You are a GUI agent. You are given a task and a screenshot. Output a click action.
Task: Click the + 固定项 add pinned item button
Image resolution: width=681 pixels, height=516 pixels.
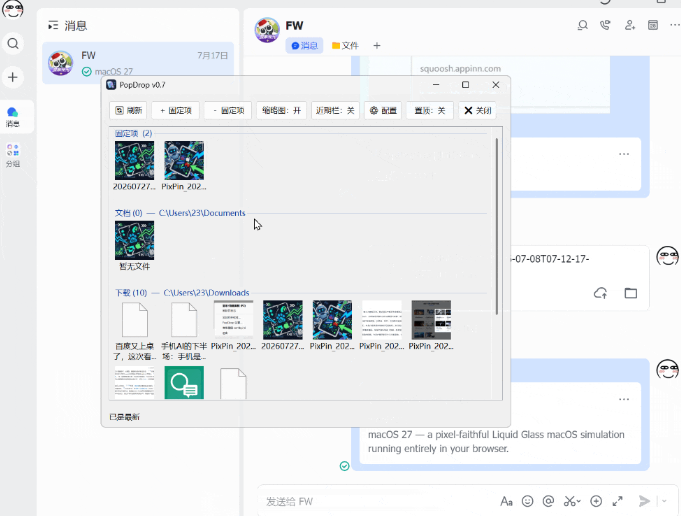(x=175, y=110)
